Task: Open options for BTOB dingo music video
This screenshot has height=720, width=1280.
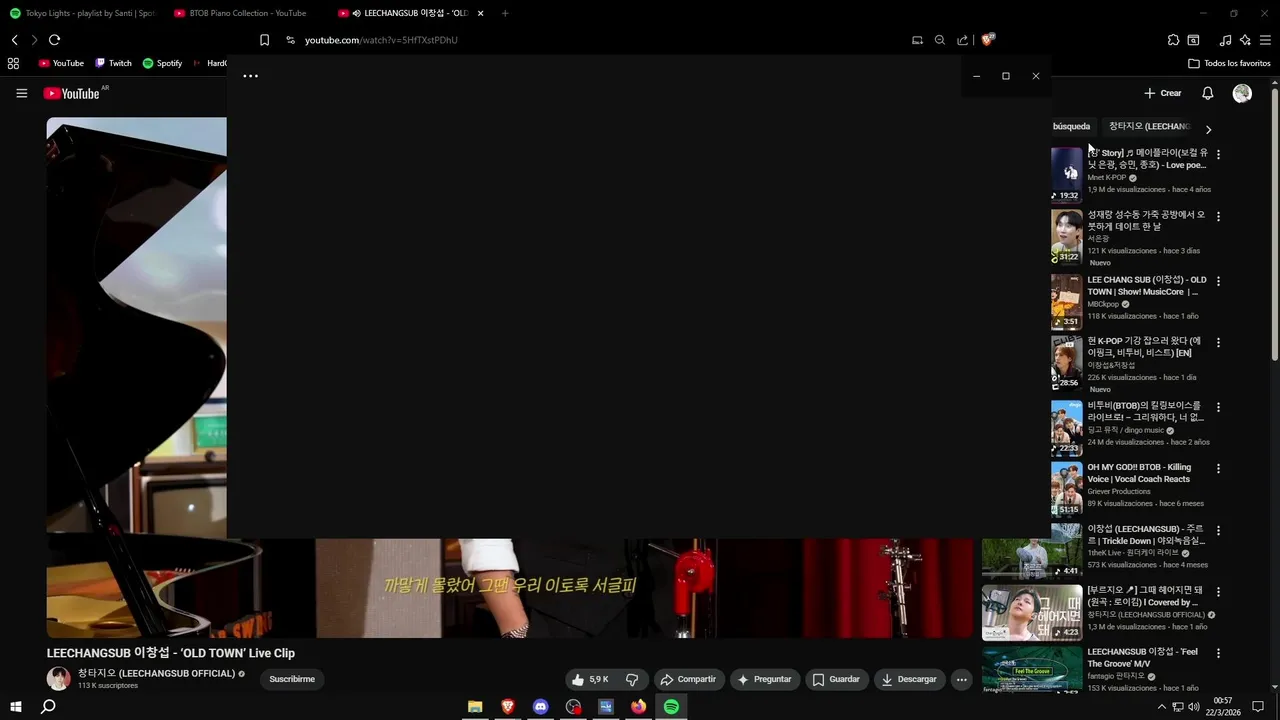Action: 1218,408
